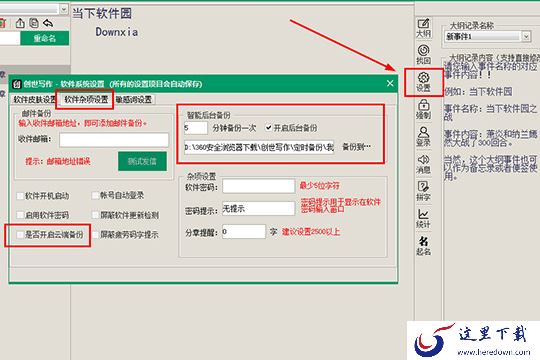Click the 创世写作 logo icon in dialog title
This screenshot has width=540, height=360.
tap(17, 84)
